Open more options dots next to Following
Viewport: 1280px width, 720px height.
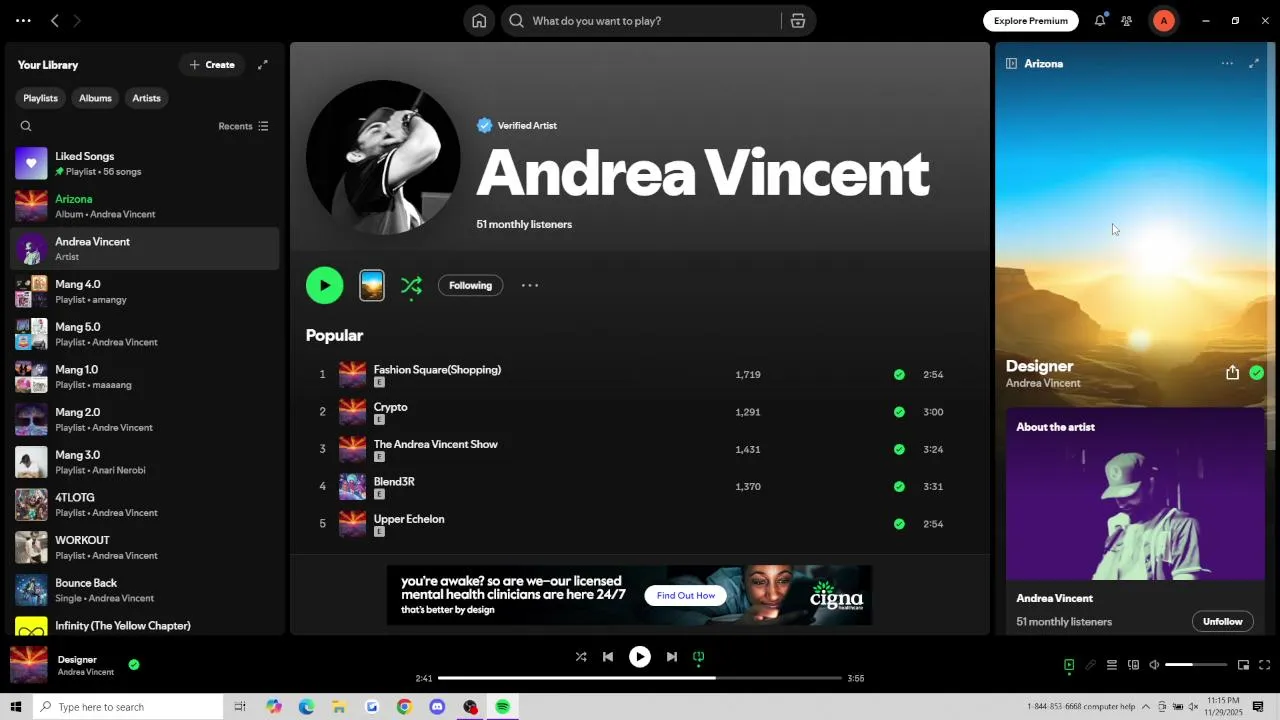coord(530,285)
